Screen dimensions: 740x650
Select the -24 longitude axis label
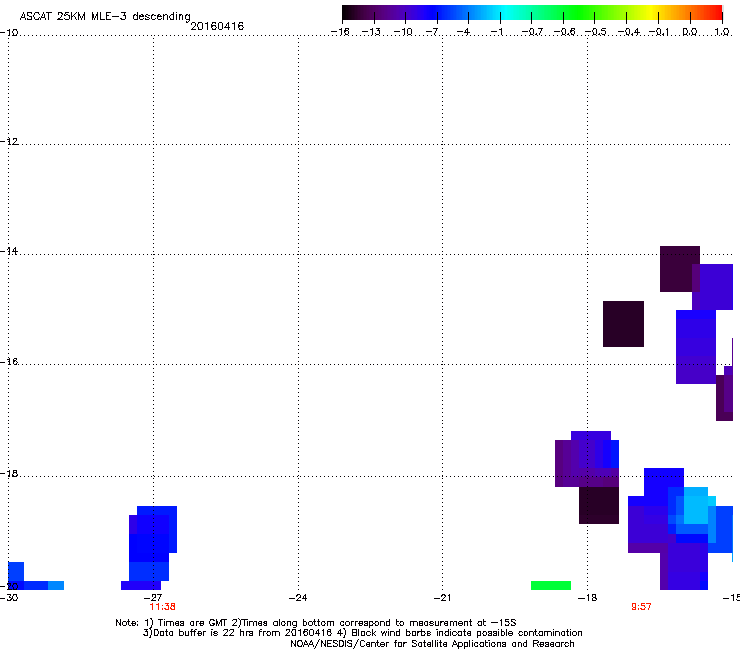click(298, 598)
